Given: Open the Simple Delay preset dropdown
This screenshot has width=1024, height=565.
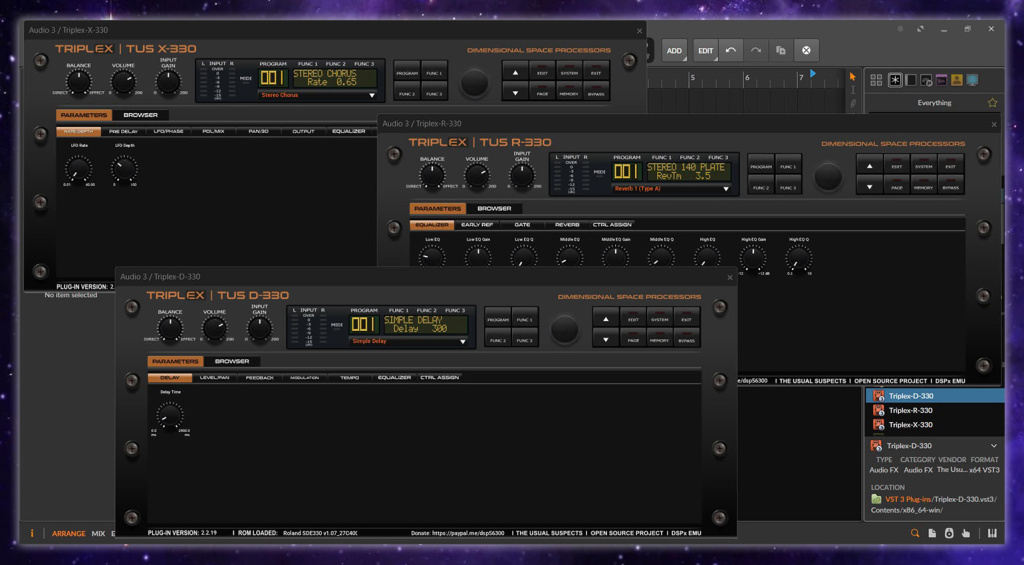Looking at the screenshot, I should 409,341.
